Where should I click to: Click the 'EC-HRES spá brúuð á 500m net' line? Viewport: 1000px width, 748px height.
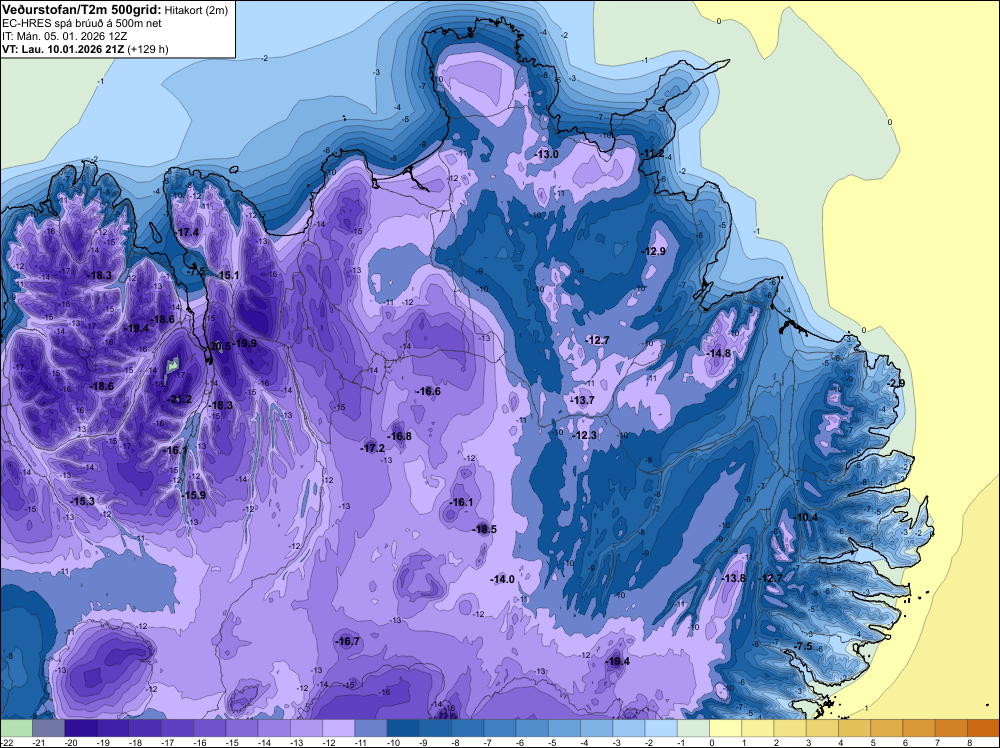tap(82, 24)
